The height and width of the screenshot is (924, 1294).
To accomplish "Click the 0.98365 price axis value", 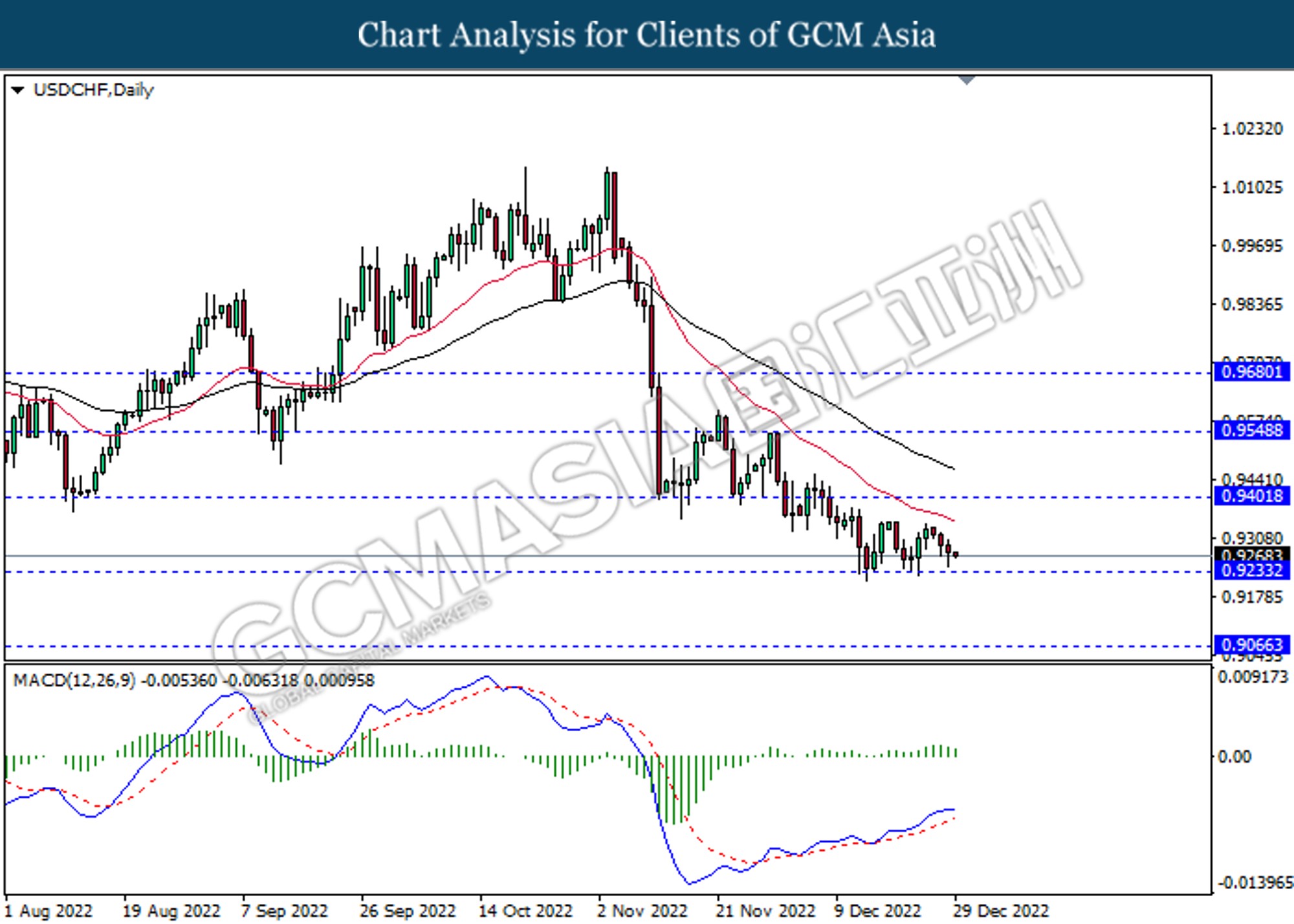I will coord(1252,304).
